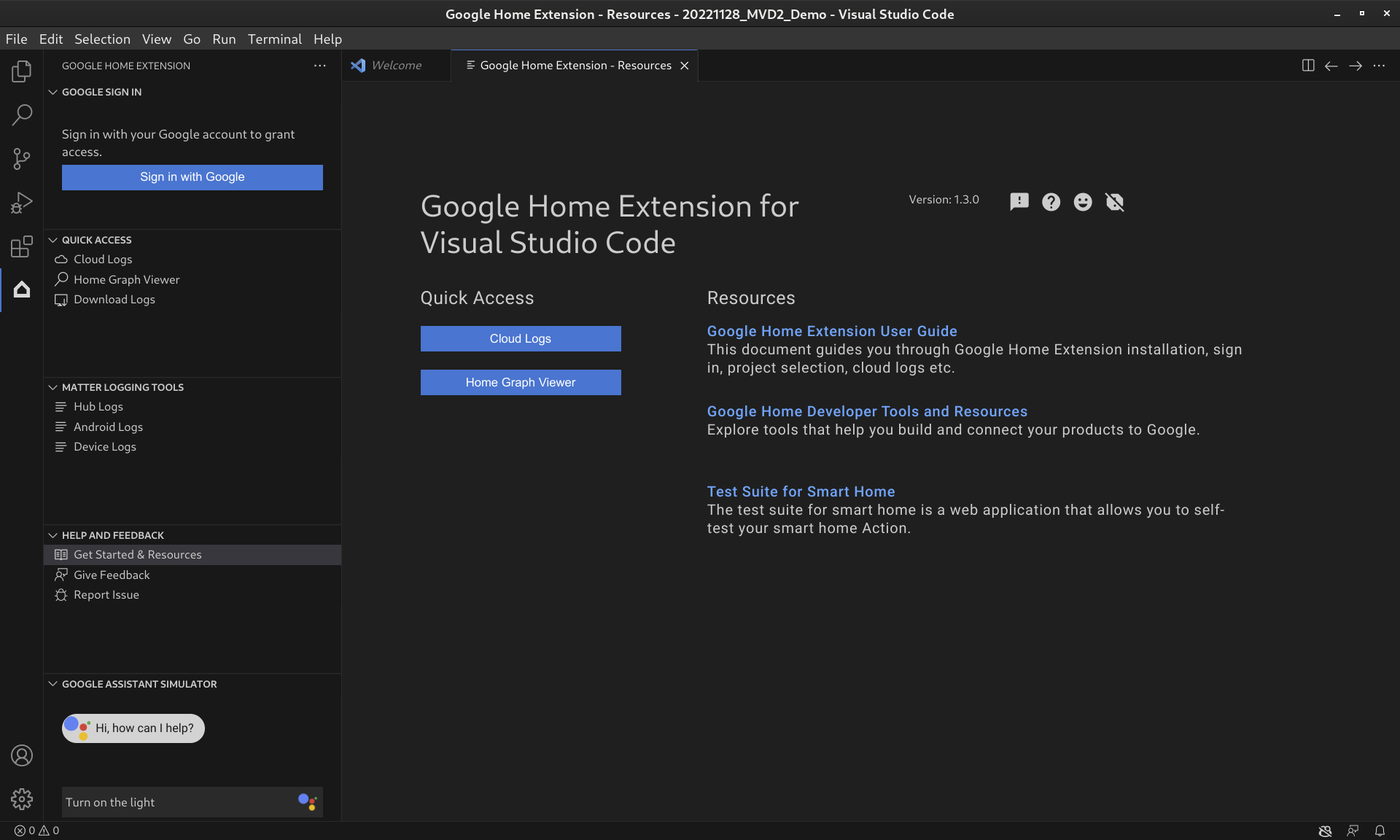1400x840 pixels.
Task: Click the Cloud Logs quick access button
Action: coord(520,338)
